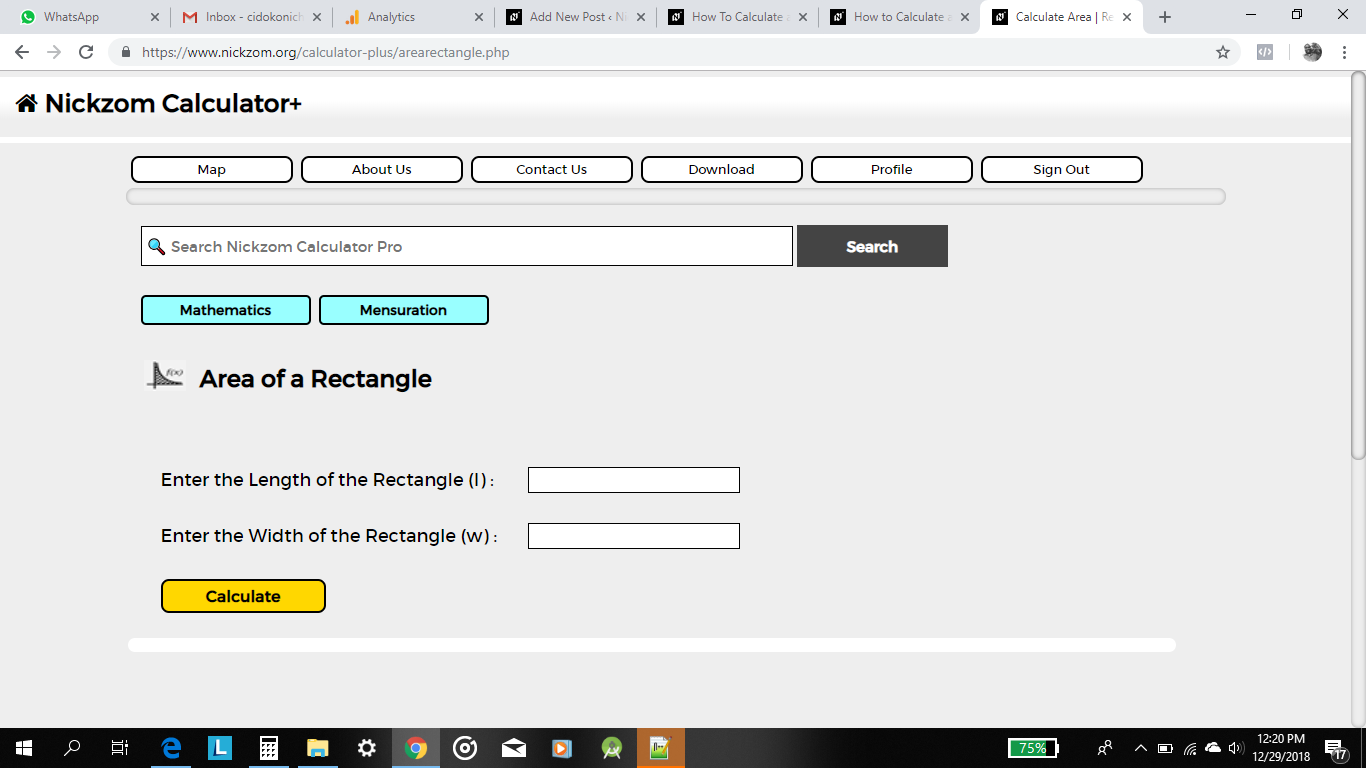Click the browser address bar URL
This screenshot has width=1366, height=768.
(326, 52)
